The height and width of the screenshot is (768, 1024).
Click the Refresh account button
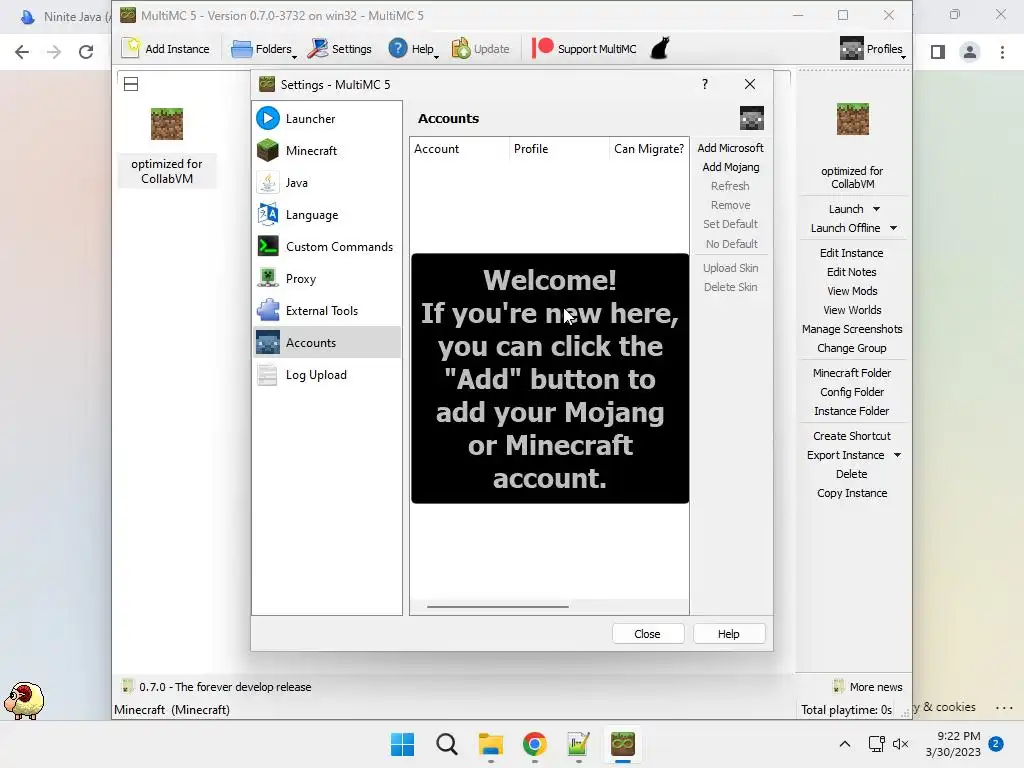pos(730,186)
